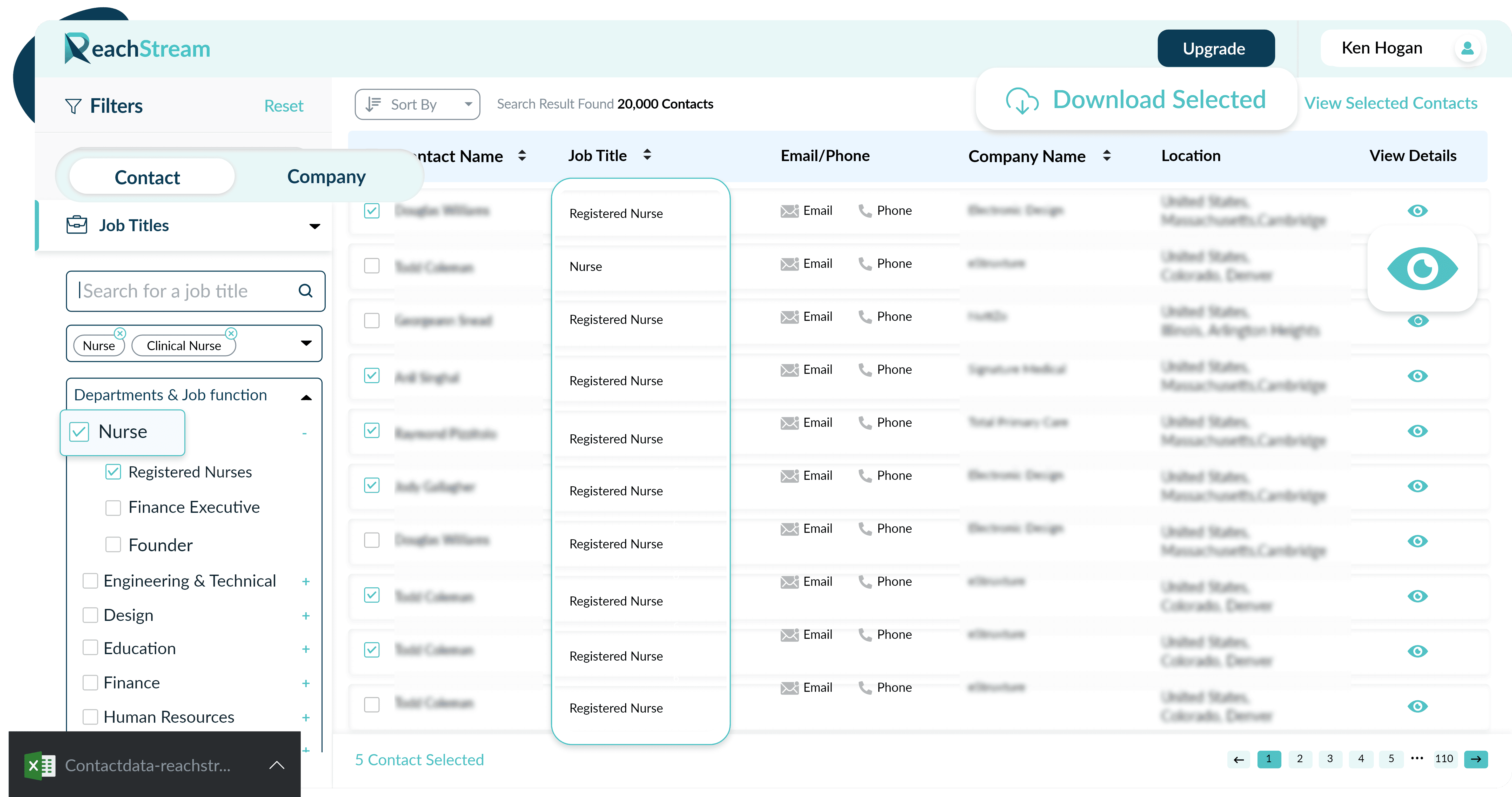The width and height of the screenshot is (1512, 797).
Task: Click Phone icon in first contact row
Action: pyautogui.click(x=865, y=211)
